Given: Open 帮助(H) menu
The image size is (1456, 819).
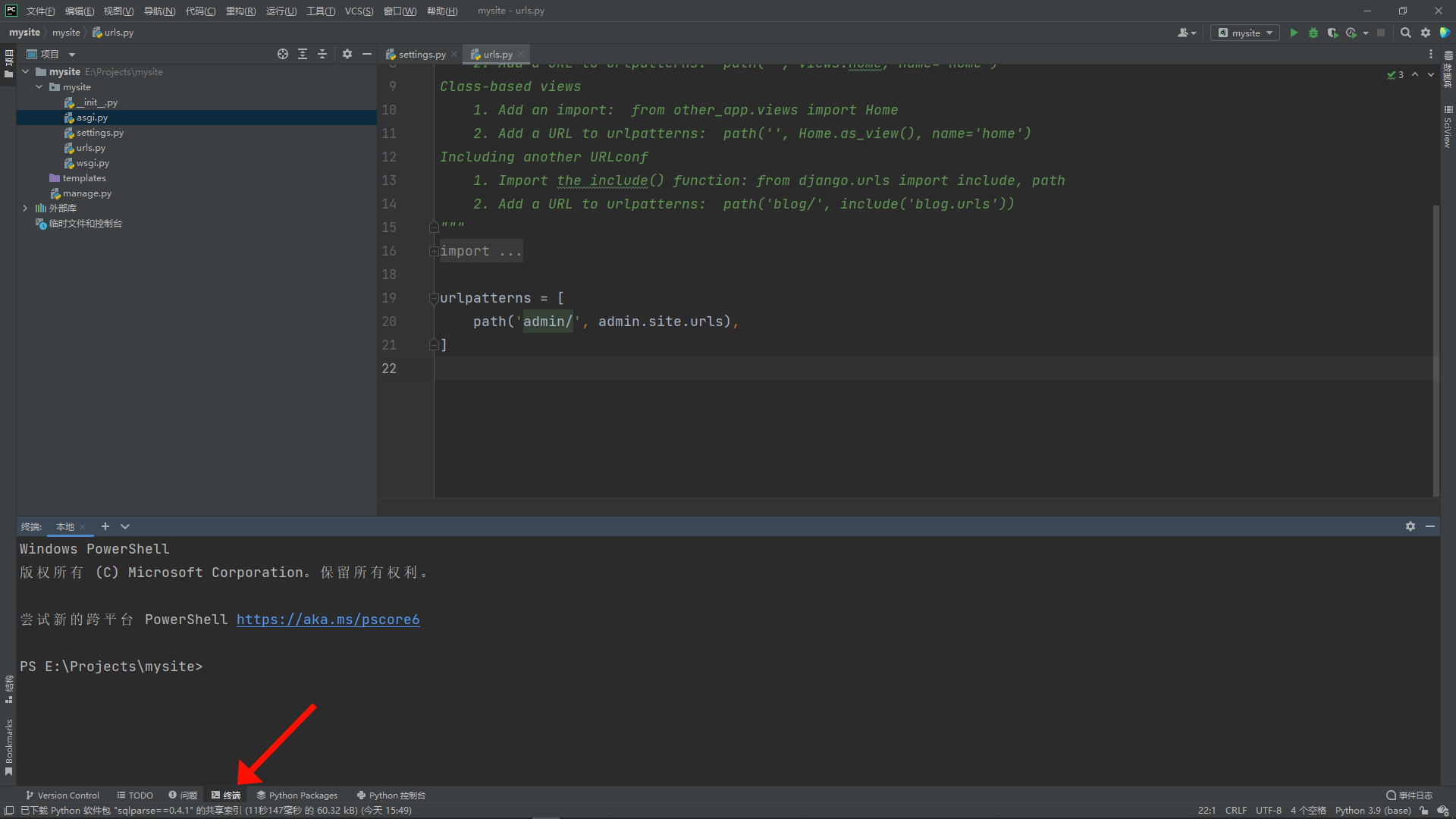Looking at the screenshot, I should [442, 11].
